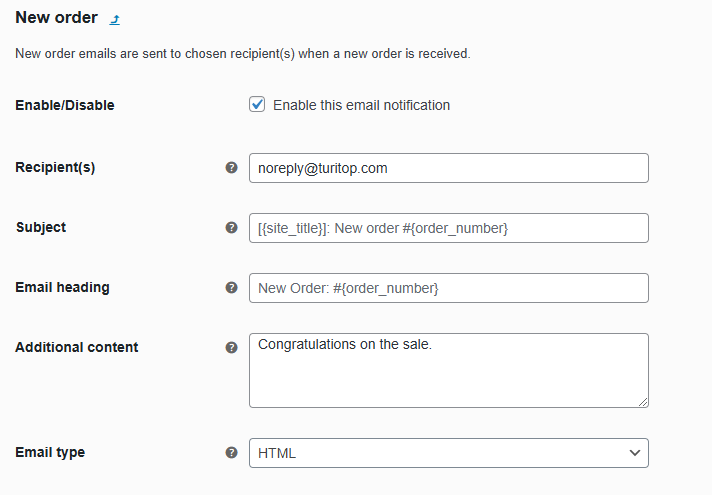Click the help icon next to Recipient(s)
Viewport: 712px width, 495px height.
[x=232, y=168]
